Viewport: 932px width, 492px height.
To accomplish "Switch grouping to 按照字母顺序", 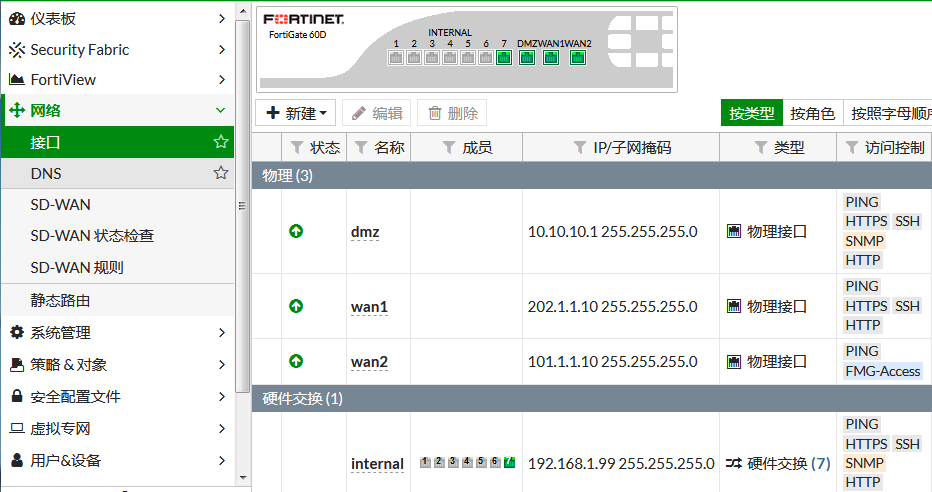I will (888, 113).
